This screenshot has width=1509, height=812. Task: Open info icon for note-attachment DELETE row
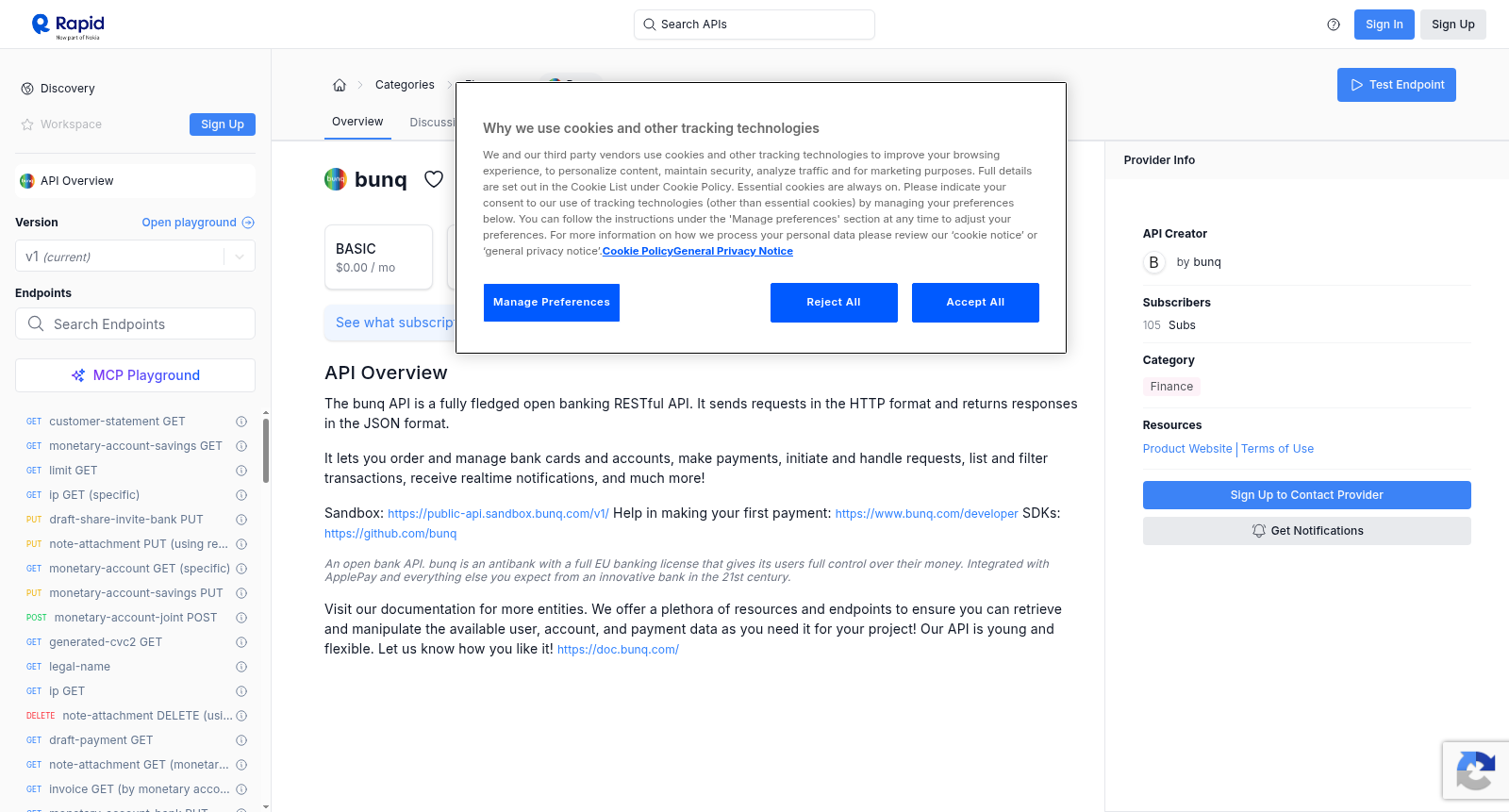click(x=241, y=716)
